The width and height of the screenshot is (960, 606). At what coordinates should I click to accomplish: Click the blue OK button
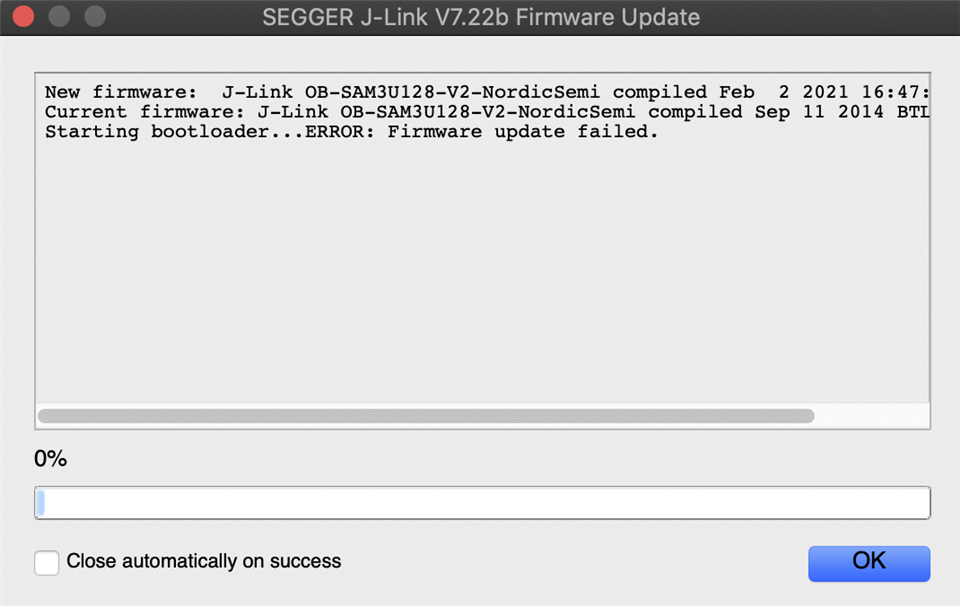coord(869,563)
